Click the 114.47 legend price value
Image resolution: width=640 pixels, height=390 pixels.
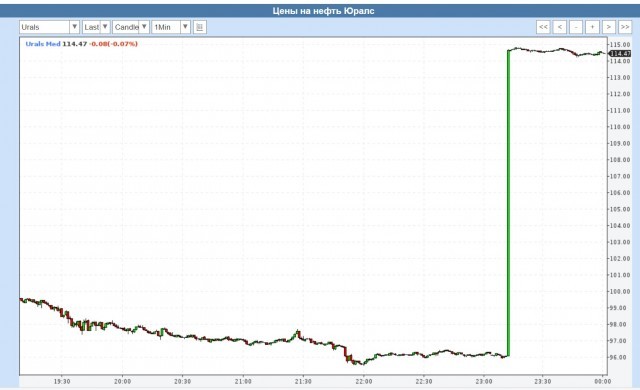point(74,44)
